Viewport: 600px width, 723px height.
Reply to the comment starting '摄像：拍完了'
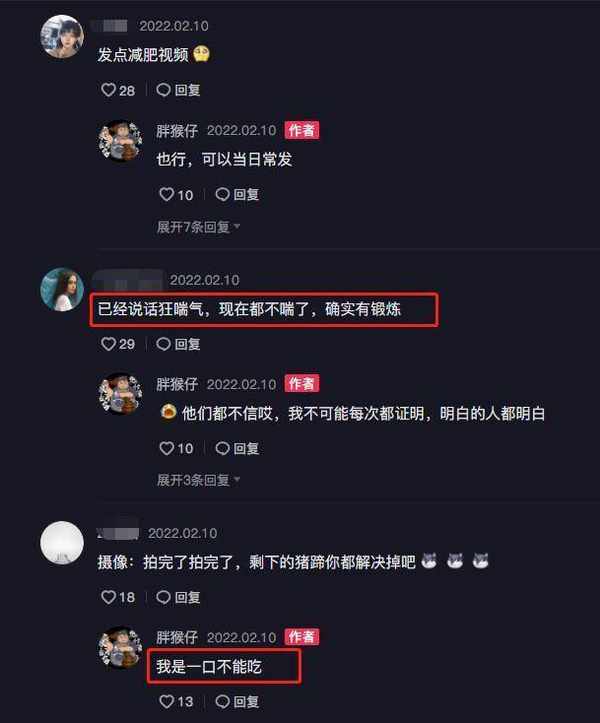[x=178, y=597]
